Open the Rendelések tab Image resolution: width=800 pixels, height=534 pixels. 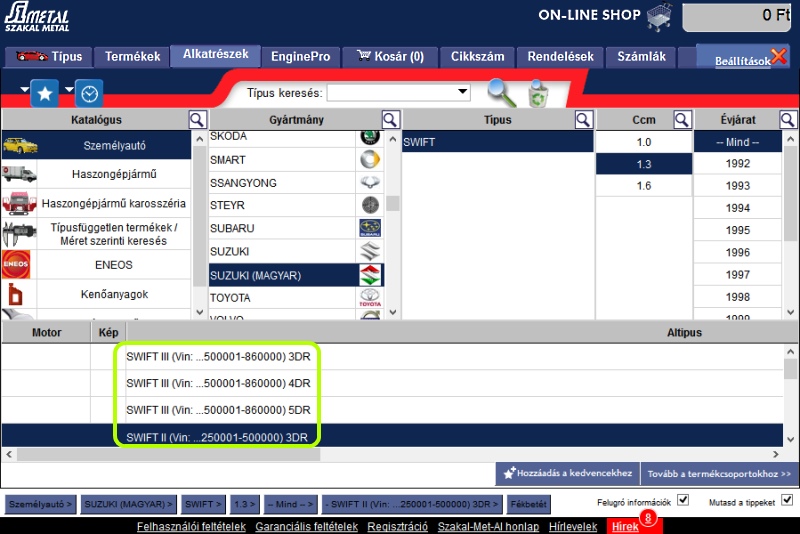click(560, 57)
